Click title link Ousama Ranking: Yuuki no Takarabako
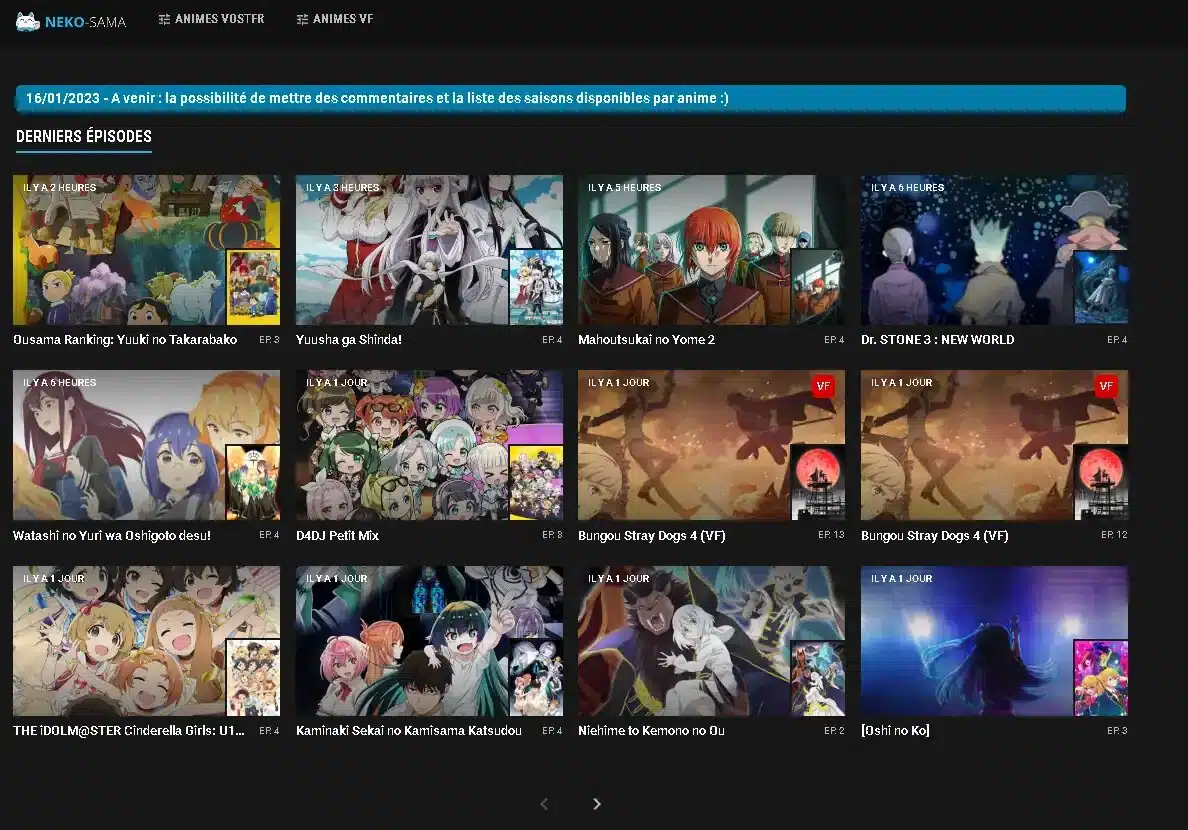The width and height of the screenshot is (1188, 830). tap(125, 340)
